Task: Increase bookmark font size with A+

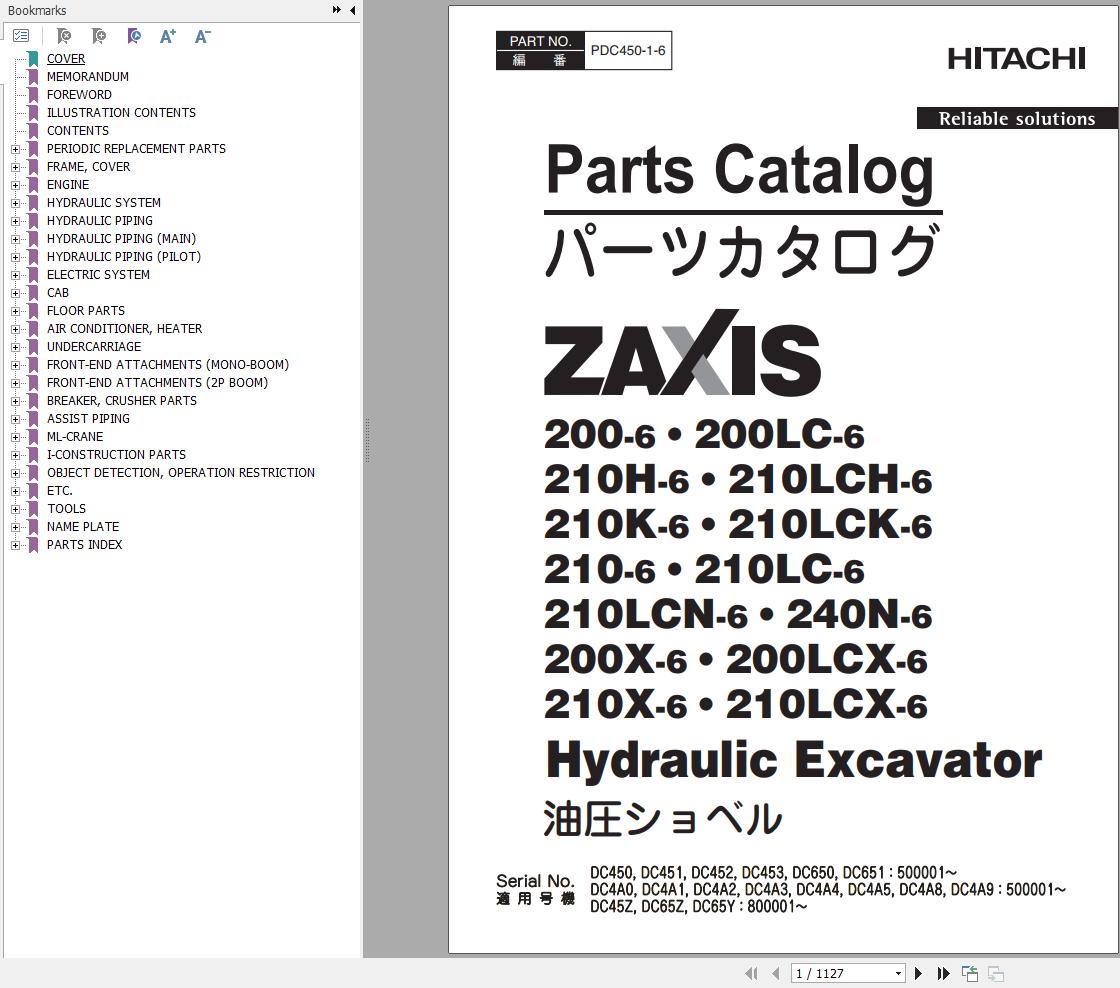Action: point(168,36)
